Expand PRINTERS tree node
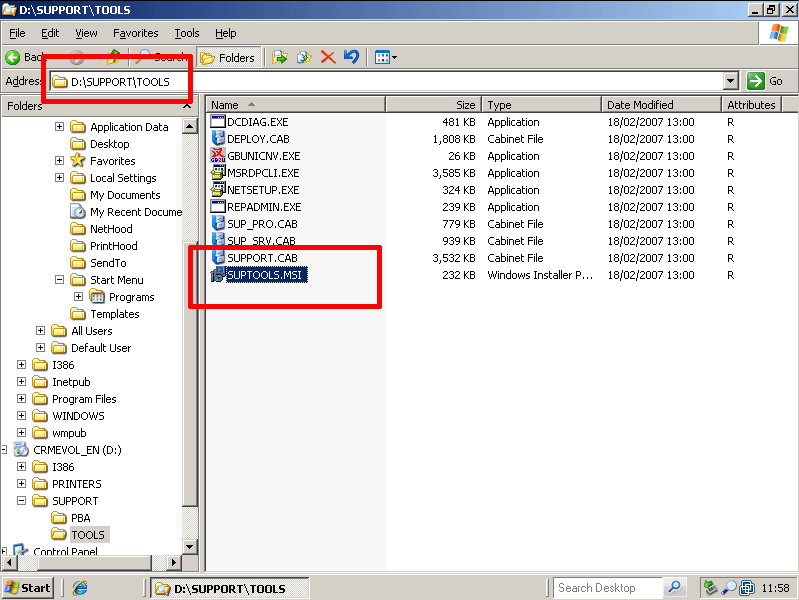This screenshot has height=600, width=799. pos(21,483)
